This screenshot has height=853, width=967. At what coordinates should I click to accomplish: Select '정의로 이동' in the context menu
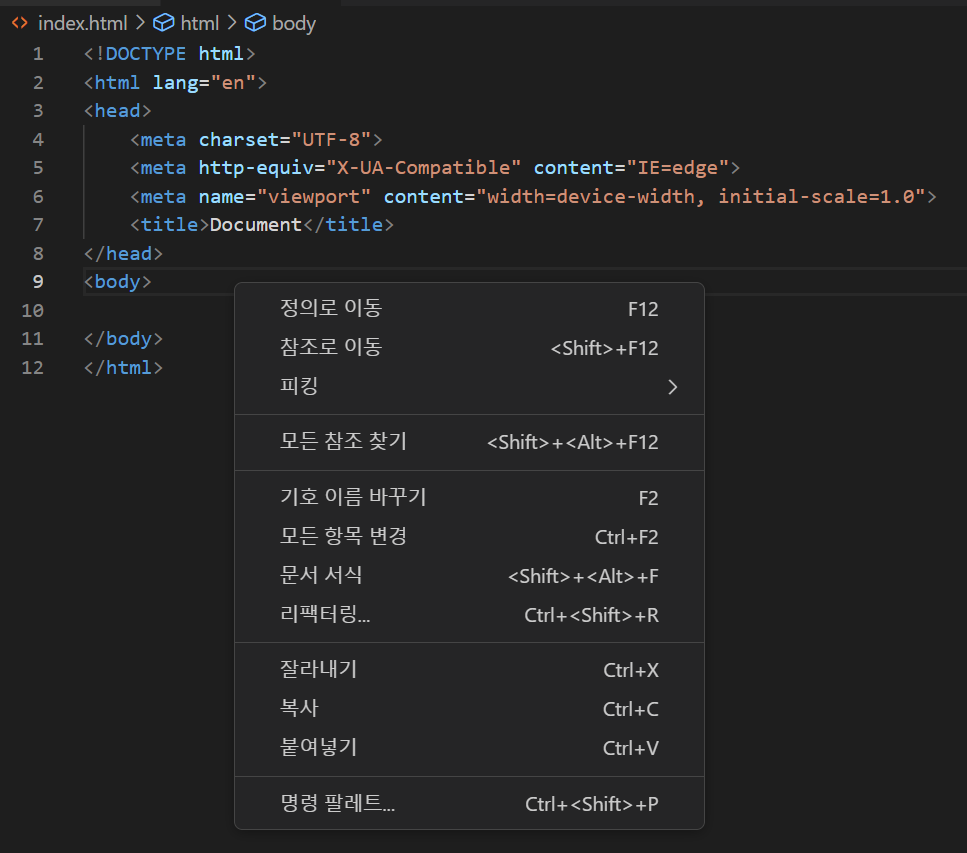pyautogui.click(x=469, y=308)
